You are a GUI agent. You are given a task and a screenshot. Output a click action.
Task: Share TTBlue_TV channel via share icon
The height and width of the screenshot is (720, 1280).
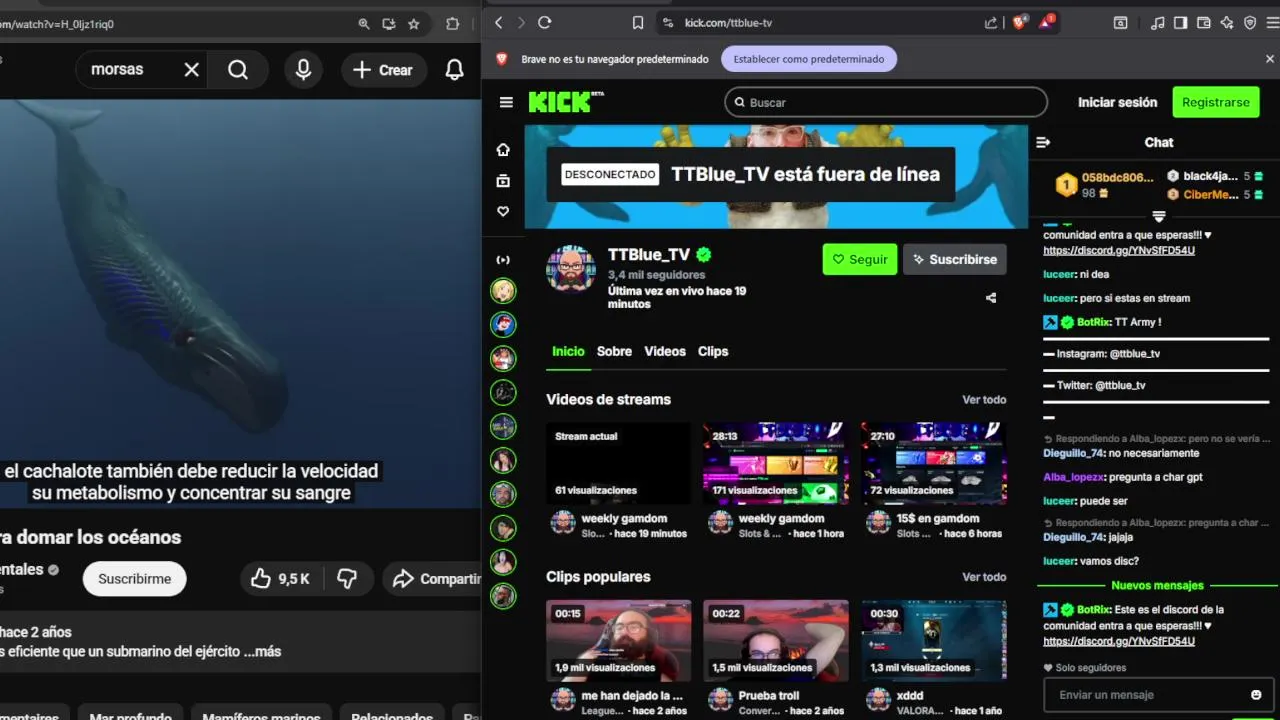991,298
